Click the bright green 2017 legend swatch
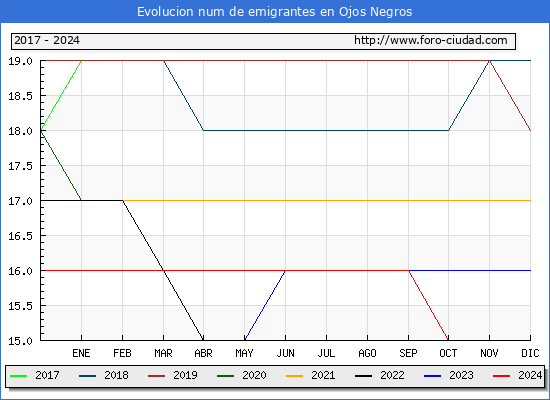Image resolution: width=550 pixels, height=400 pixels. (18, 376)
